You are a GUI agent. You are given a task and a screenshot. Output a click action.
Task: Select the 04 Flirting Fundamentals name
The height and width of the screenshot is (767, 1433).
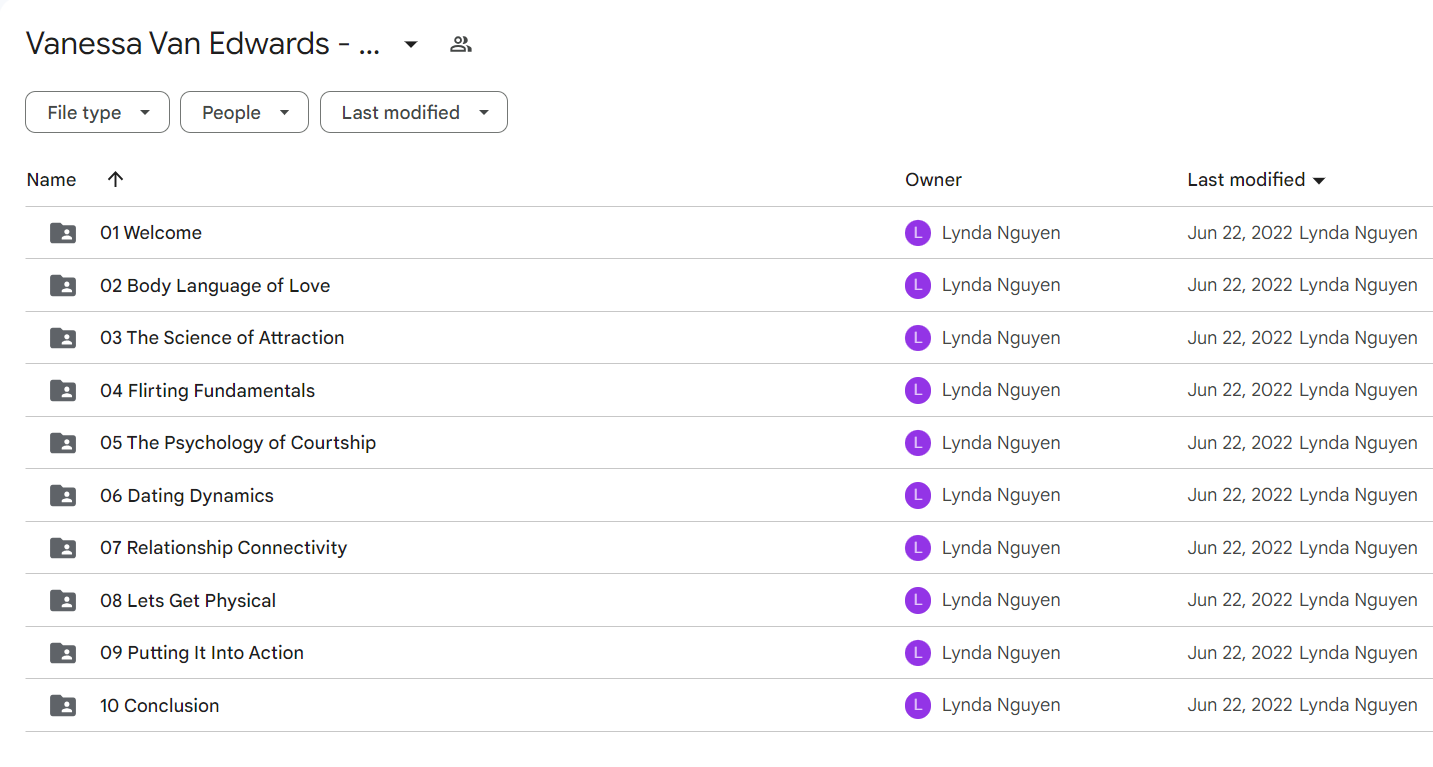pyautogui.click(x=207, y=391)
